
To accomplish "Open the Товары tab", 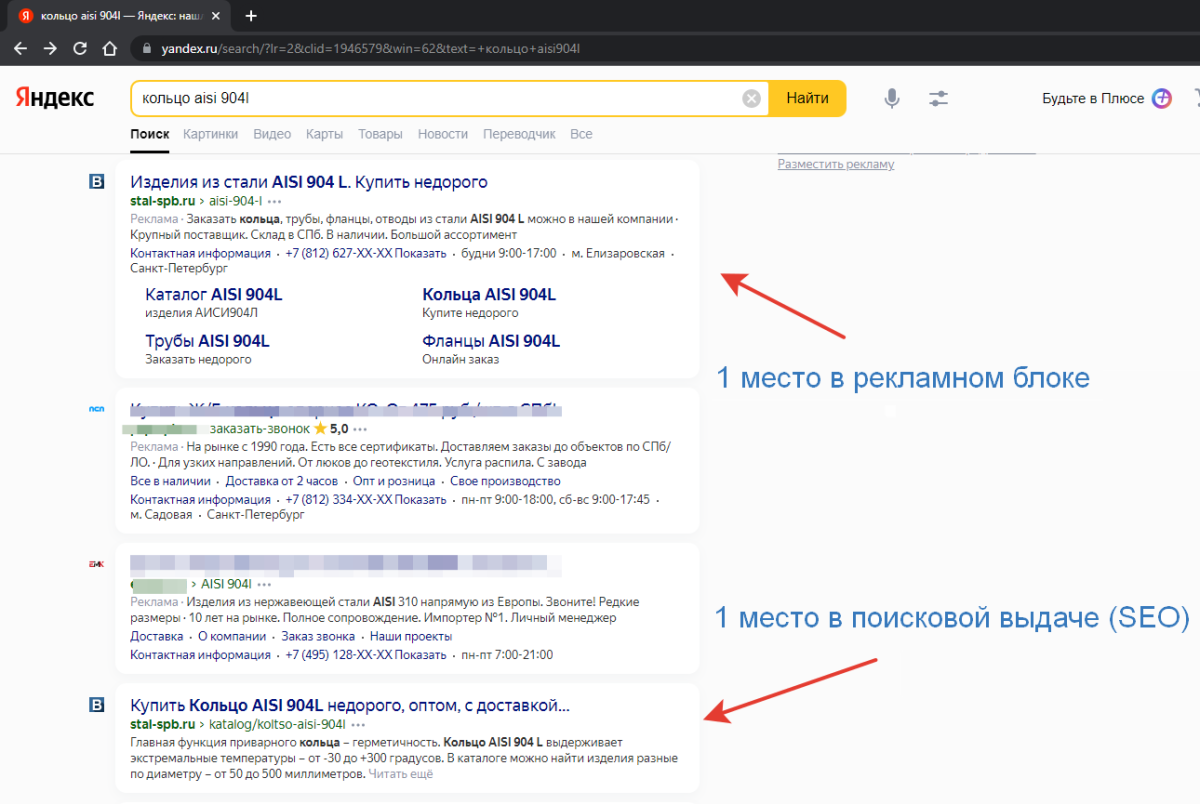I will 380,133.
